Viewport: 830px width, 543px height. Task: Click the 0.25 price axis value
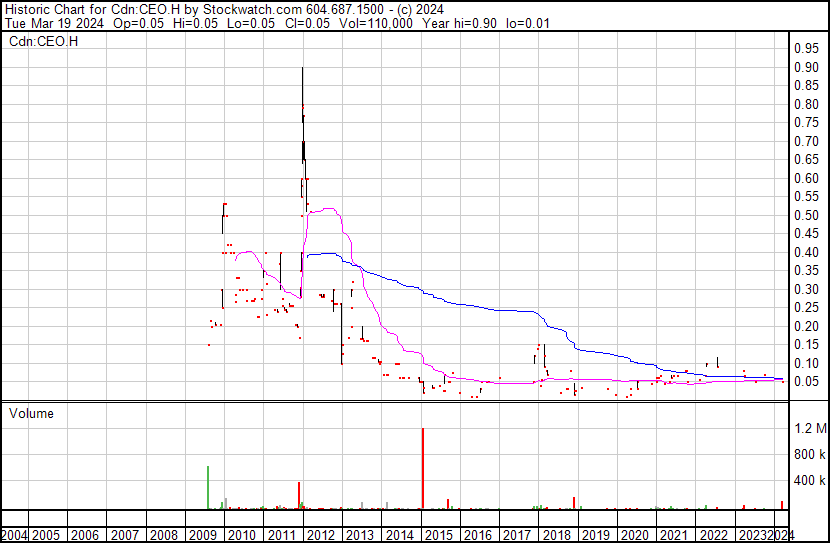[807, 307]
